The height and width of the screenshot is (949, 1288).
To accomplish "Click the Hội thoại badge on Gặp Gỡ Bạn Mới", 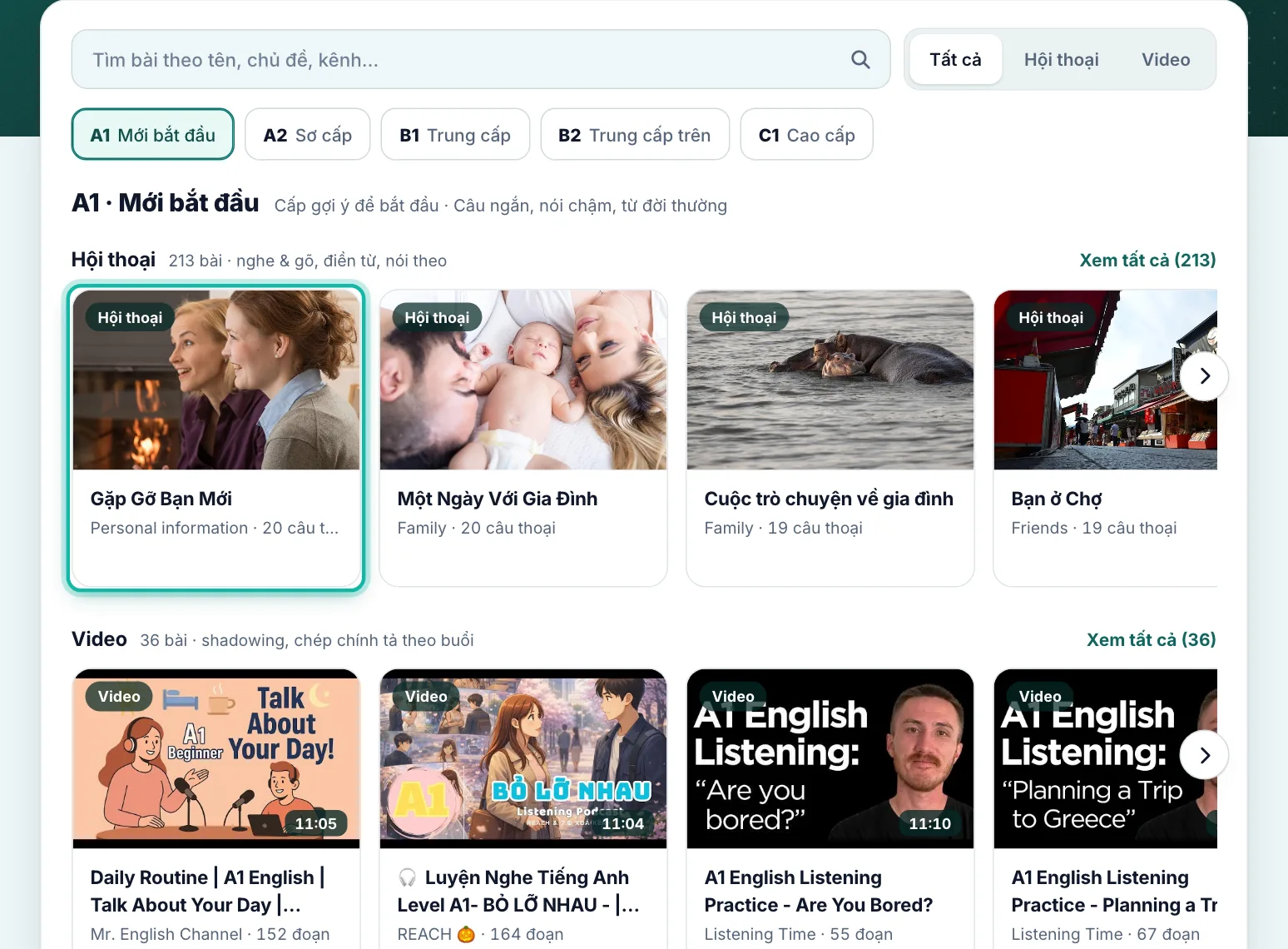I will pos(130,317).
